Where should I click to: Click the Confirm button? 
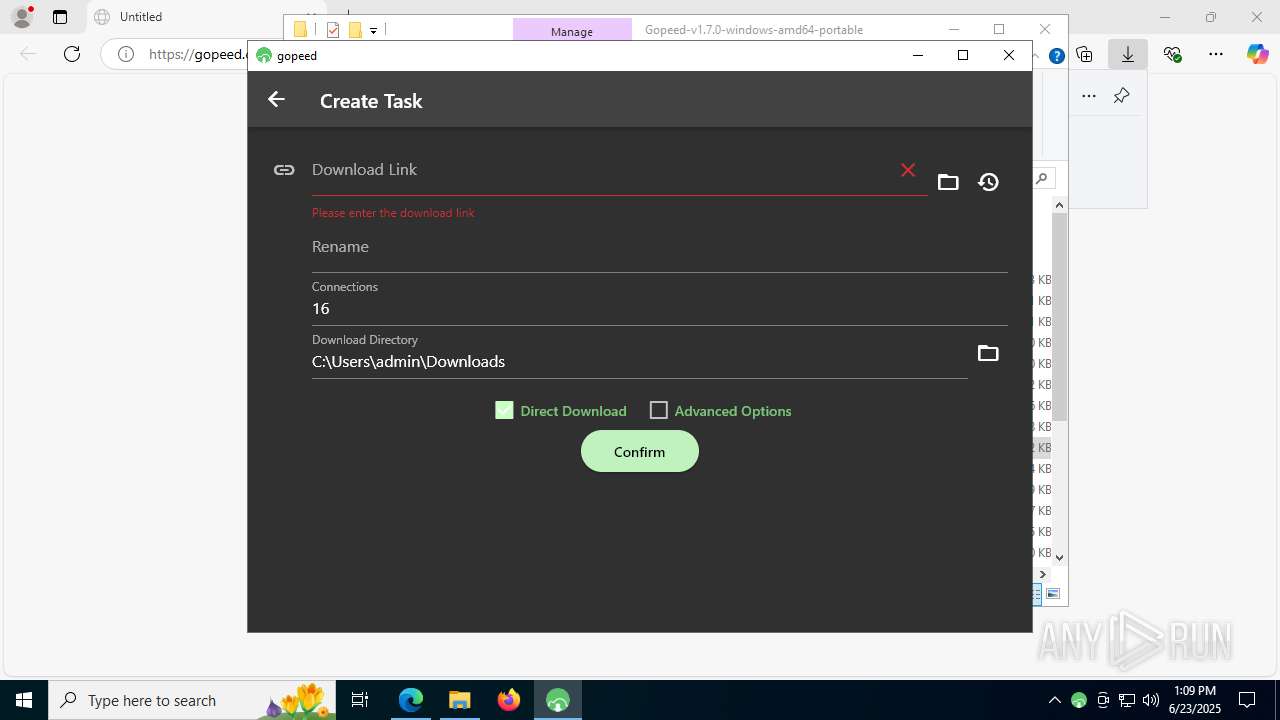(639, 452)
